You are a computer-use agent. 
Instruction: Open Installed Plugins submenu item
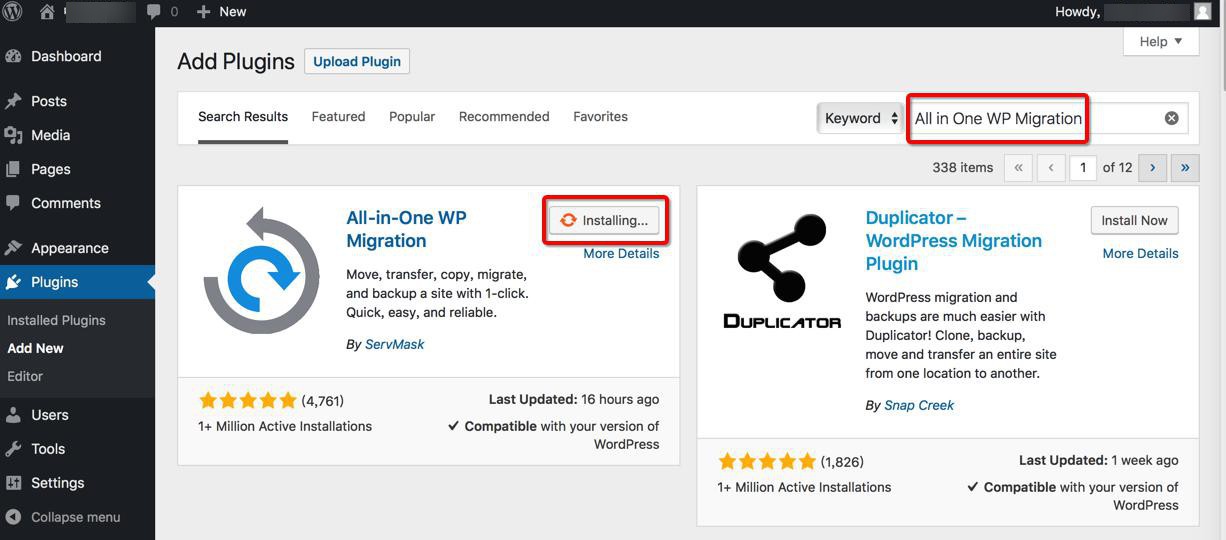click(56, 320)
